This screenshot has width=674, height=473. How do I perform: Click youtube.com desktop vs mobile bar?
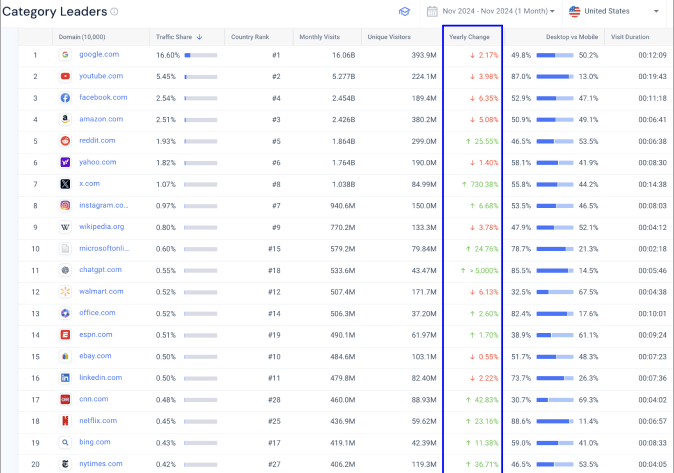(555, 77)
